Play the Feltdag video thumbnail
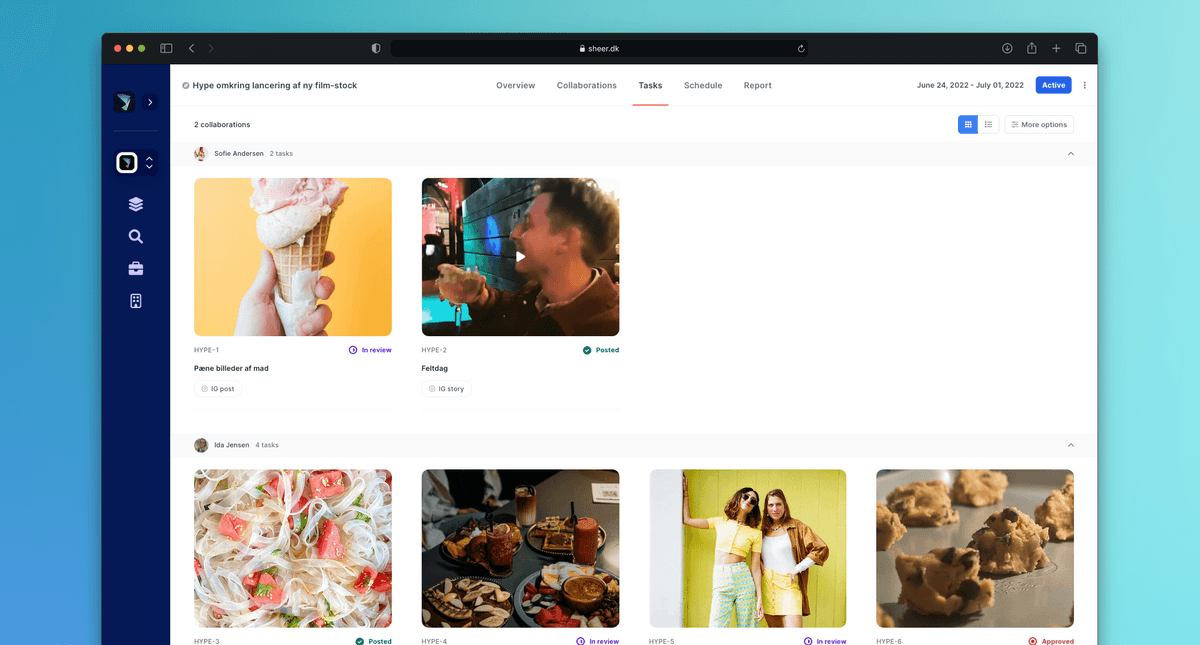Viewport: 1200px width, 645px height. 520,257
